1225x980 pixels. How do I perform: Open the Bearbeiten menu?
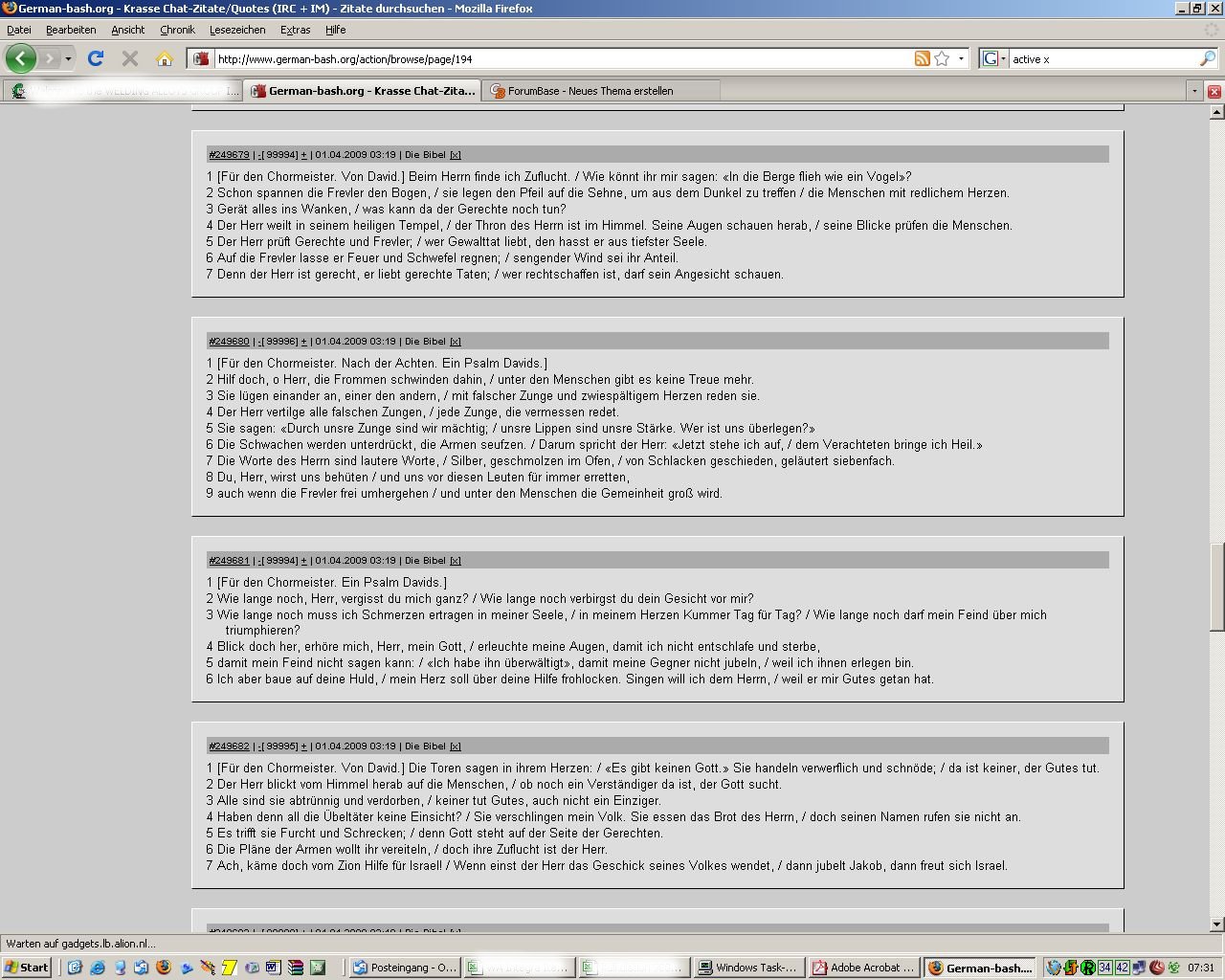tap(71, 30)
